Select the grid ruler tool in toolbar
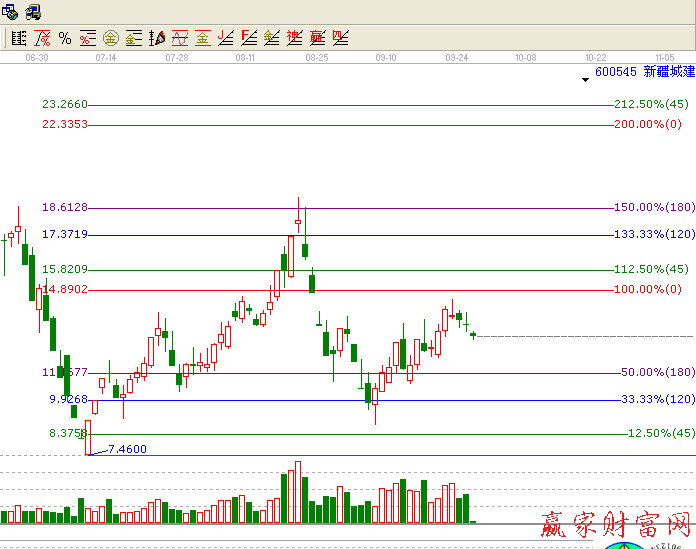The height and width of the screenshot is (549, 696). (18, 39)
